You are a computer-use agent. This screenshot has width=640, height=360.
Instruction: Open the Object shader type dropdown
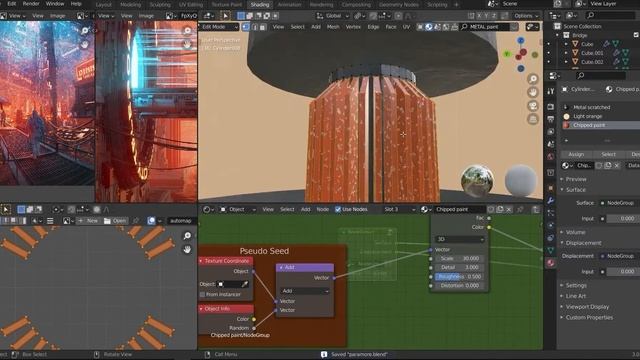[x=238, y=209]
